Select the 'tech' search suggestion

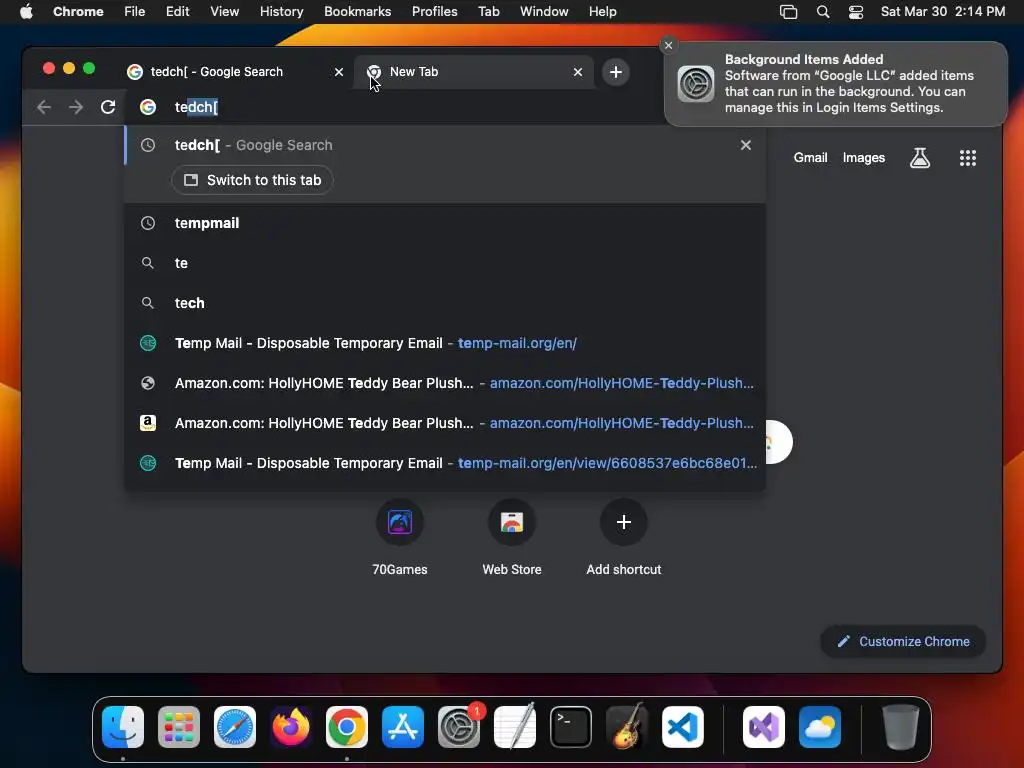[445, 303]
